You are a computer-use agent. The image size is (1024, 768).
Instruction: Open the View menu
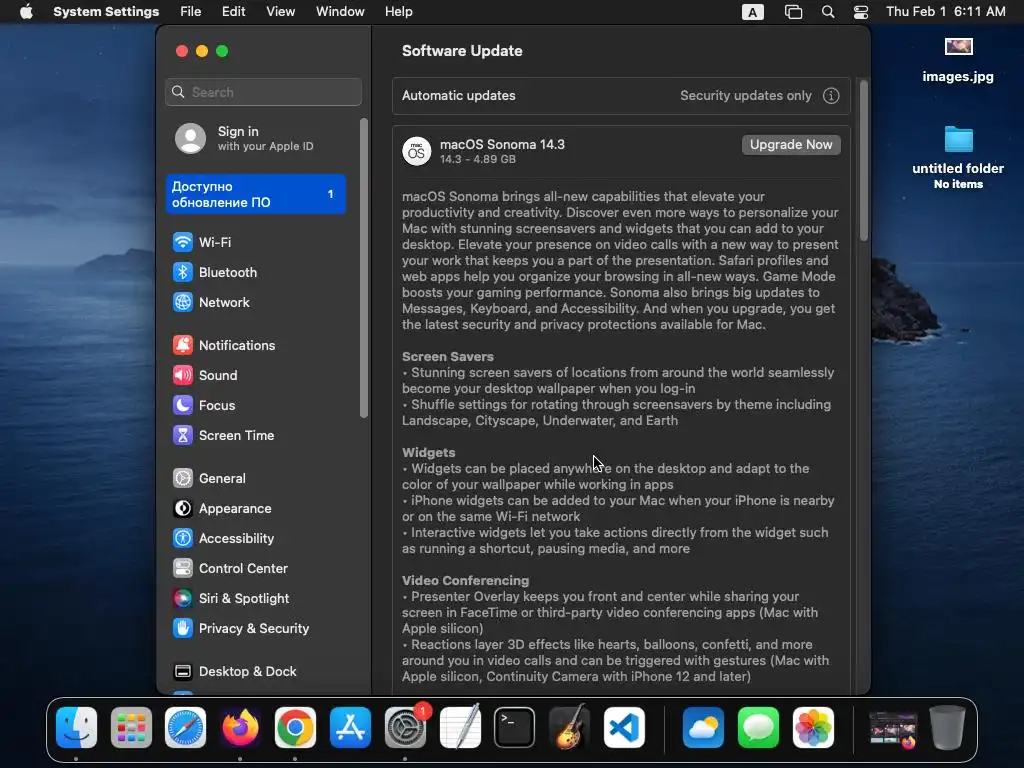pyautogui.click(x=280, y=12)
